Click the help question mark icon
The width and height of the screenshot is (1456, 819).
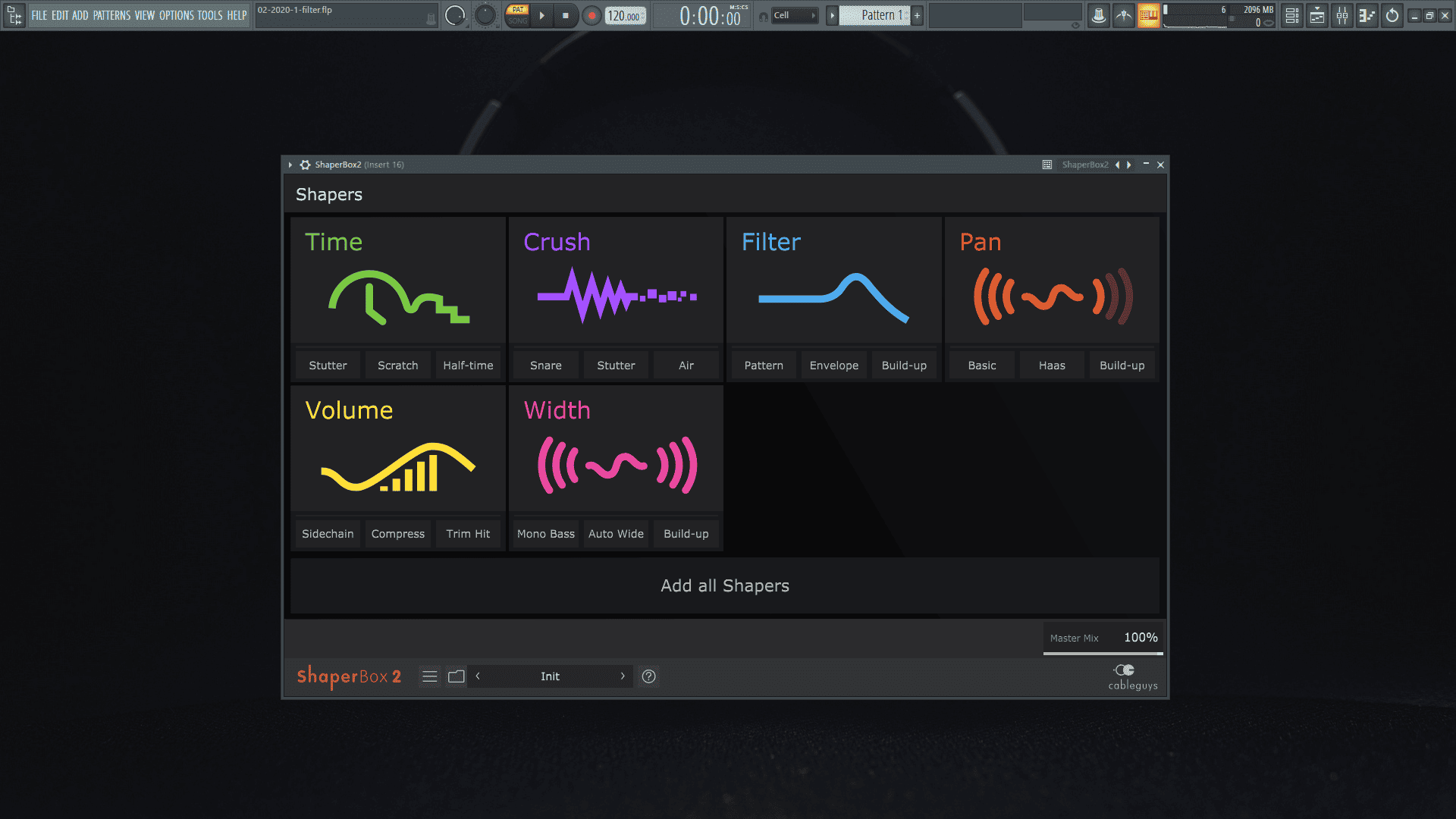pos(648,676)
